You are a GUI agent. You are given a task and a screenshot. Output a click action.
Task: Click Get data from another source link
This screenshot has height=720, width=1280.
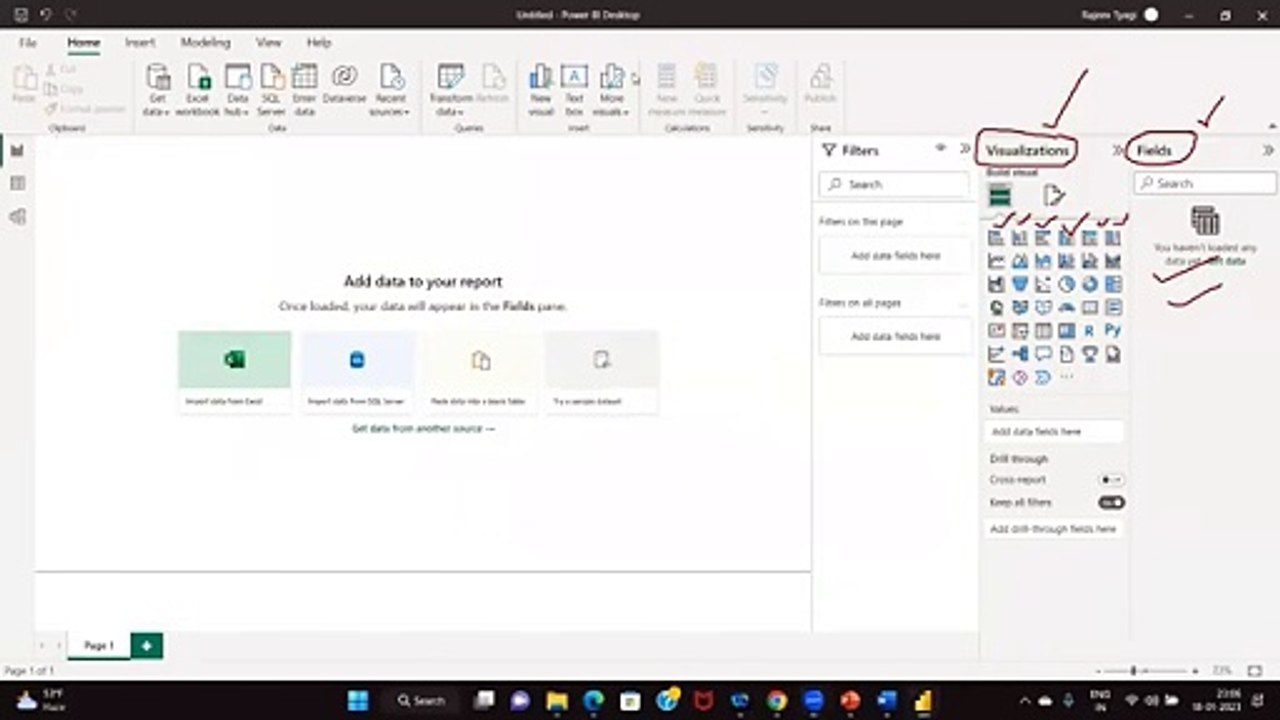pos(423,428)
